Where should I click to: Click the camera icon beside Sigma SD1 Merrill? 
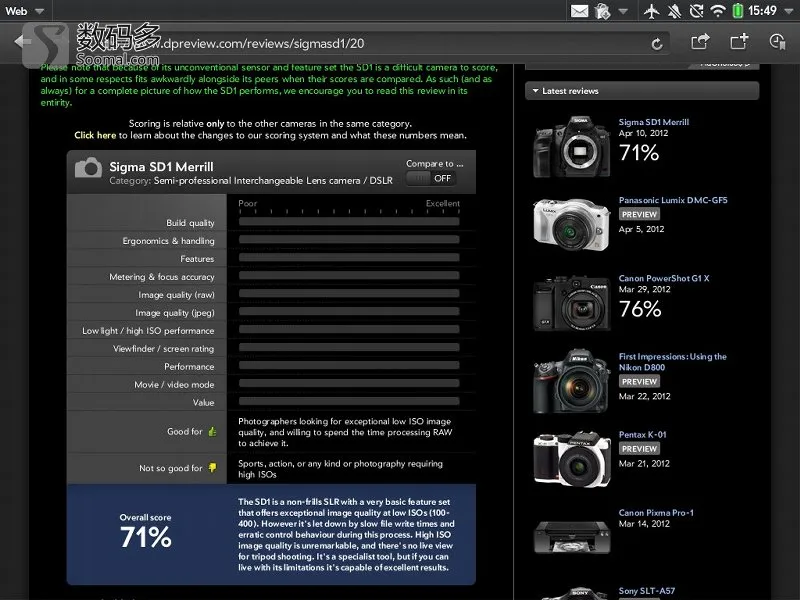(88, 167)
